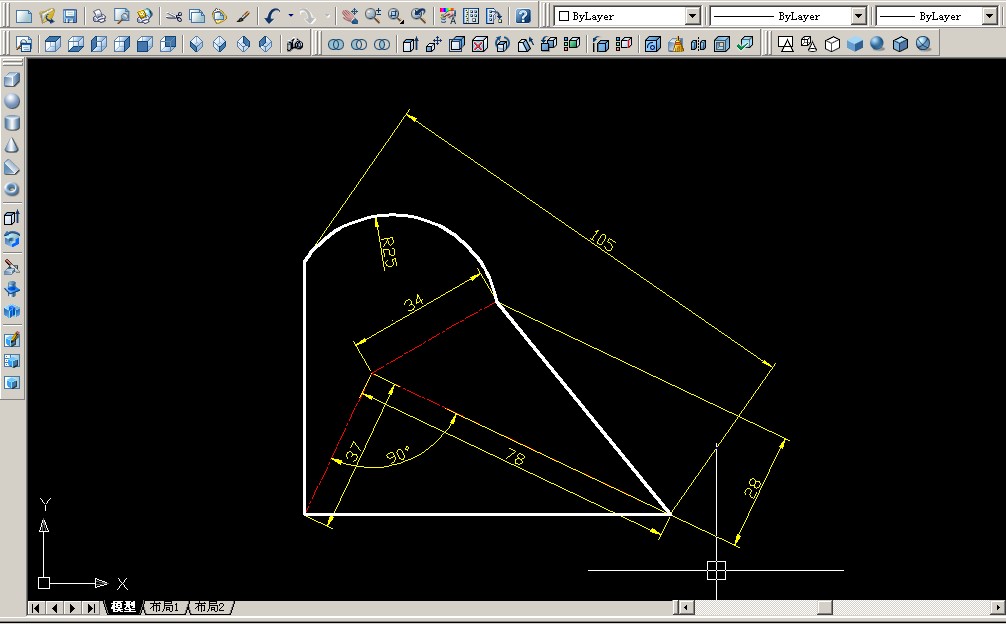The image size is (1006, 624).
Task: Switch to Back view
Action: click(x=168, y=44)
